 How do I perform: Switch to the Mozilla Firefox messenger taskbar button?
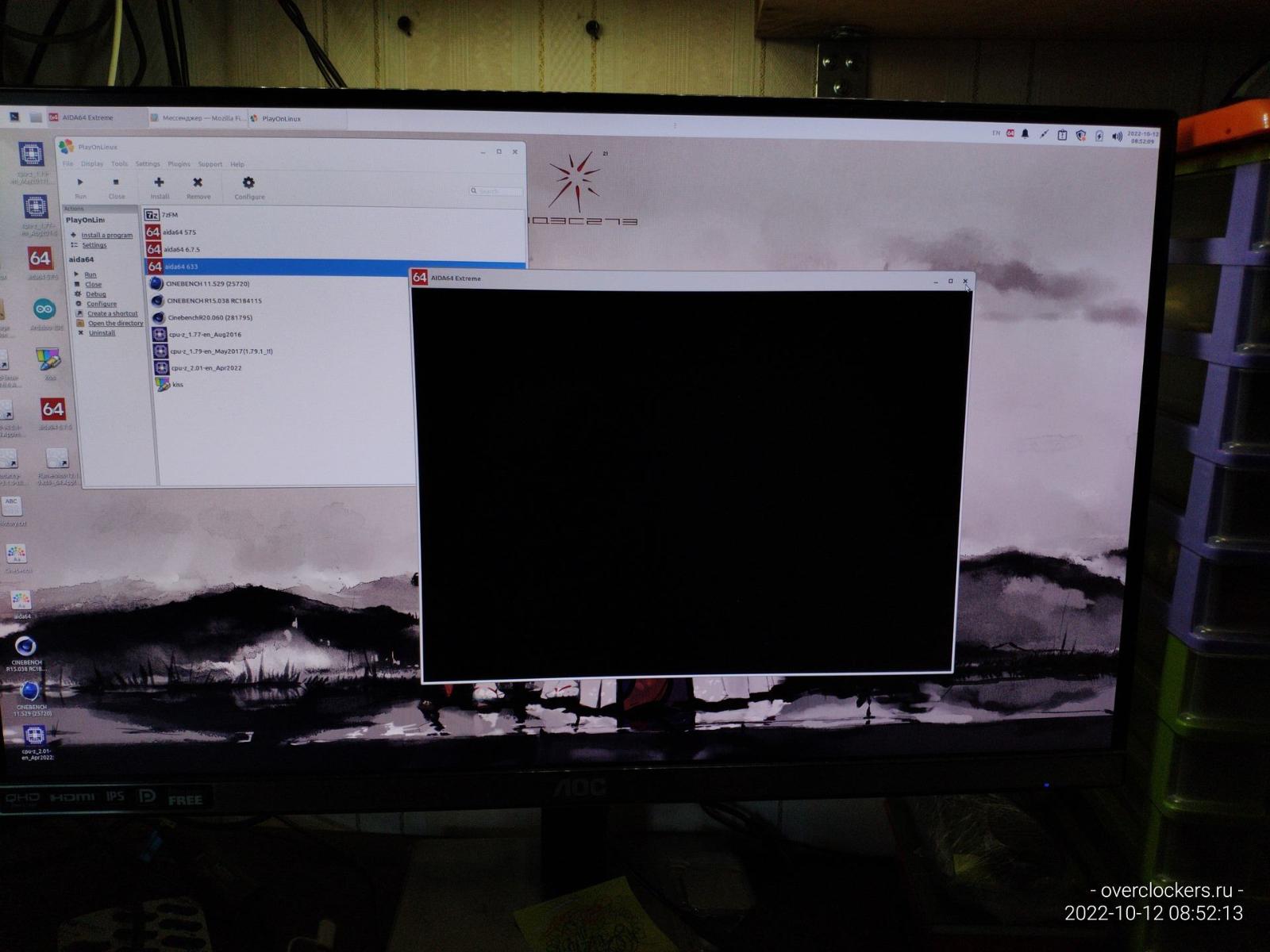coord(198,118)
